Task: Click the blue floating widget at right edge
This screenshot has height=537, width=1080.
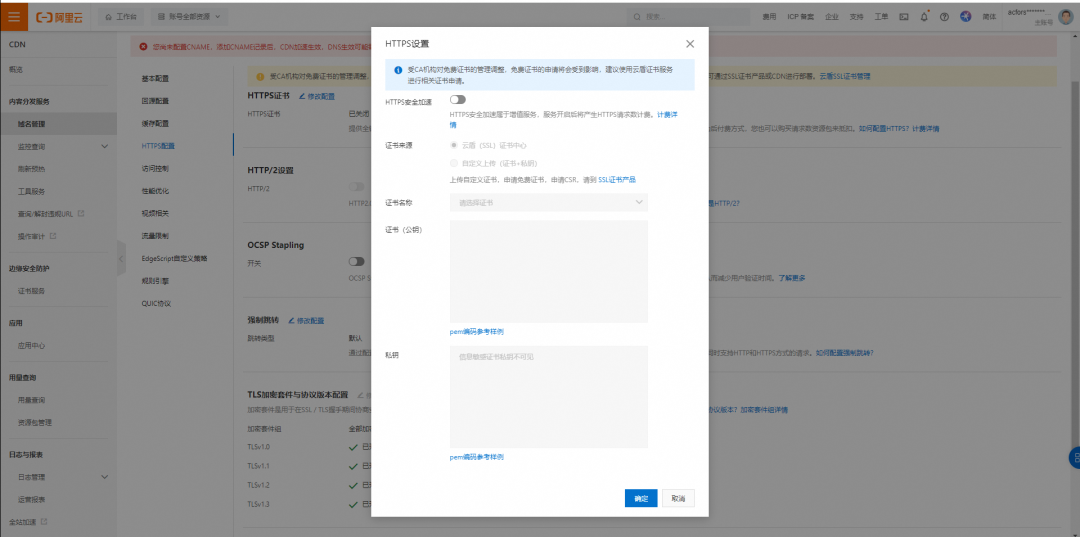Action: [x=1074, y=457]
